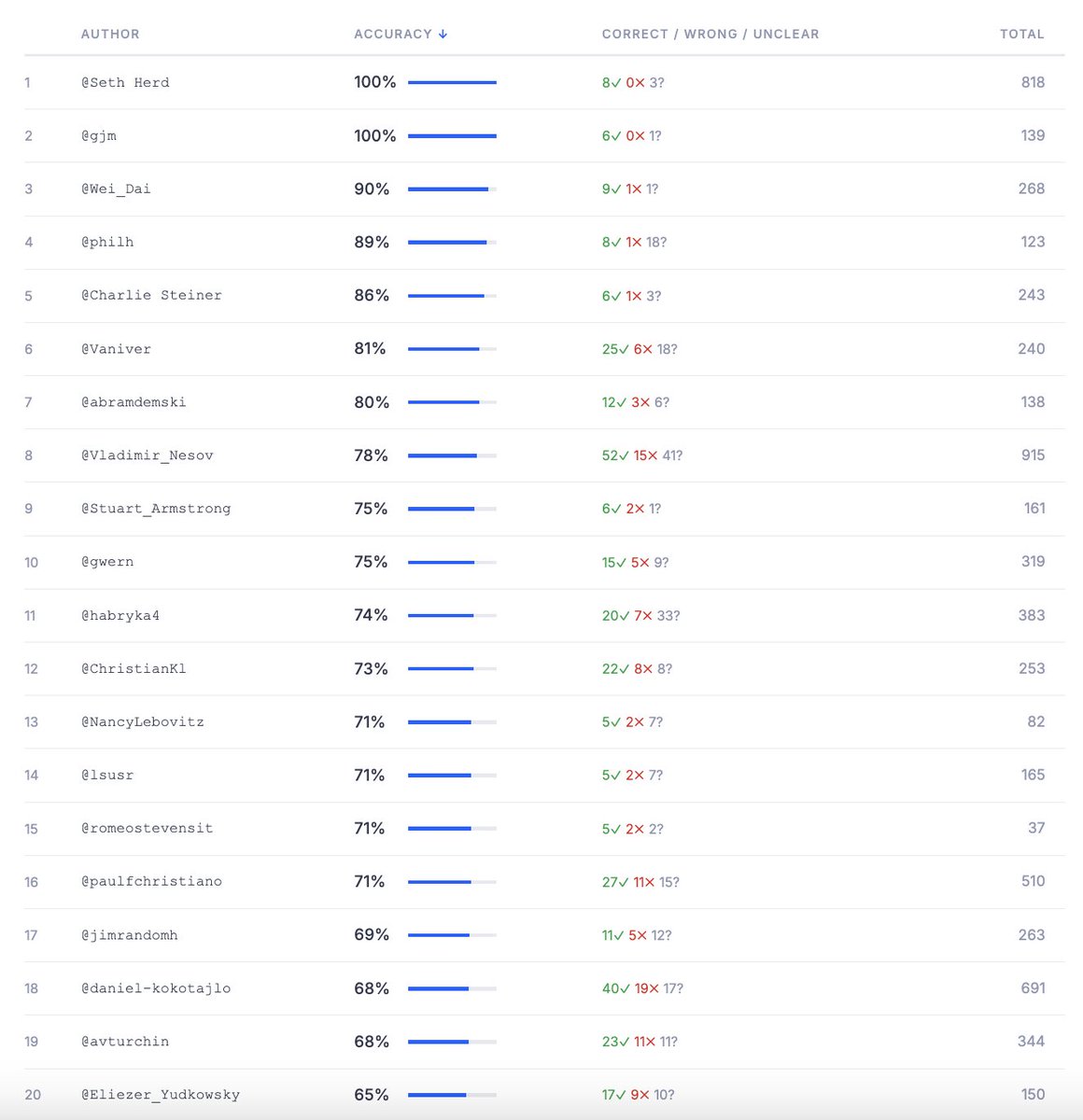
Task: Click total value 319 for gwern
Action: pos(1033,562)
